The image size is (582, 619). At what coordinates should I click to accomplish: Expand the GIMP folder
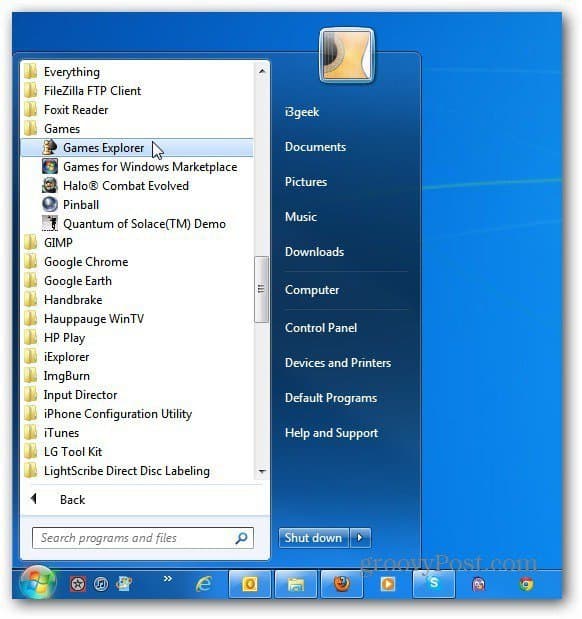click(x=48, y=242)
